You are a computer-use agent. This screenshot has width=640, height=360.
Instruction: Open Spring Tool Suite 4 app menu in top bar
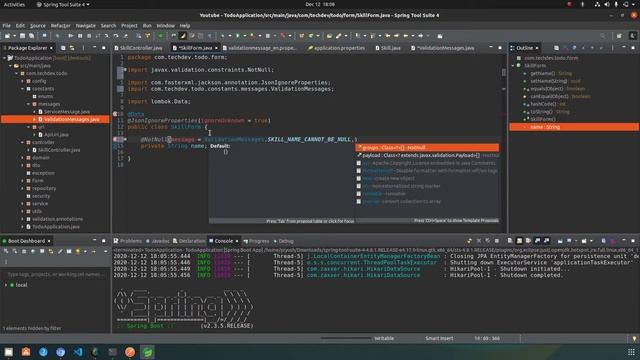tap(63, 4)
